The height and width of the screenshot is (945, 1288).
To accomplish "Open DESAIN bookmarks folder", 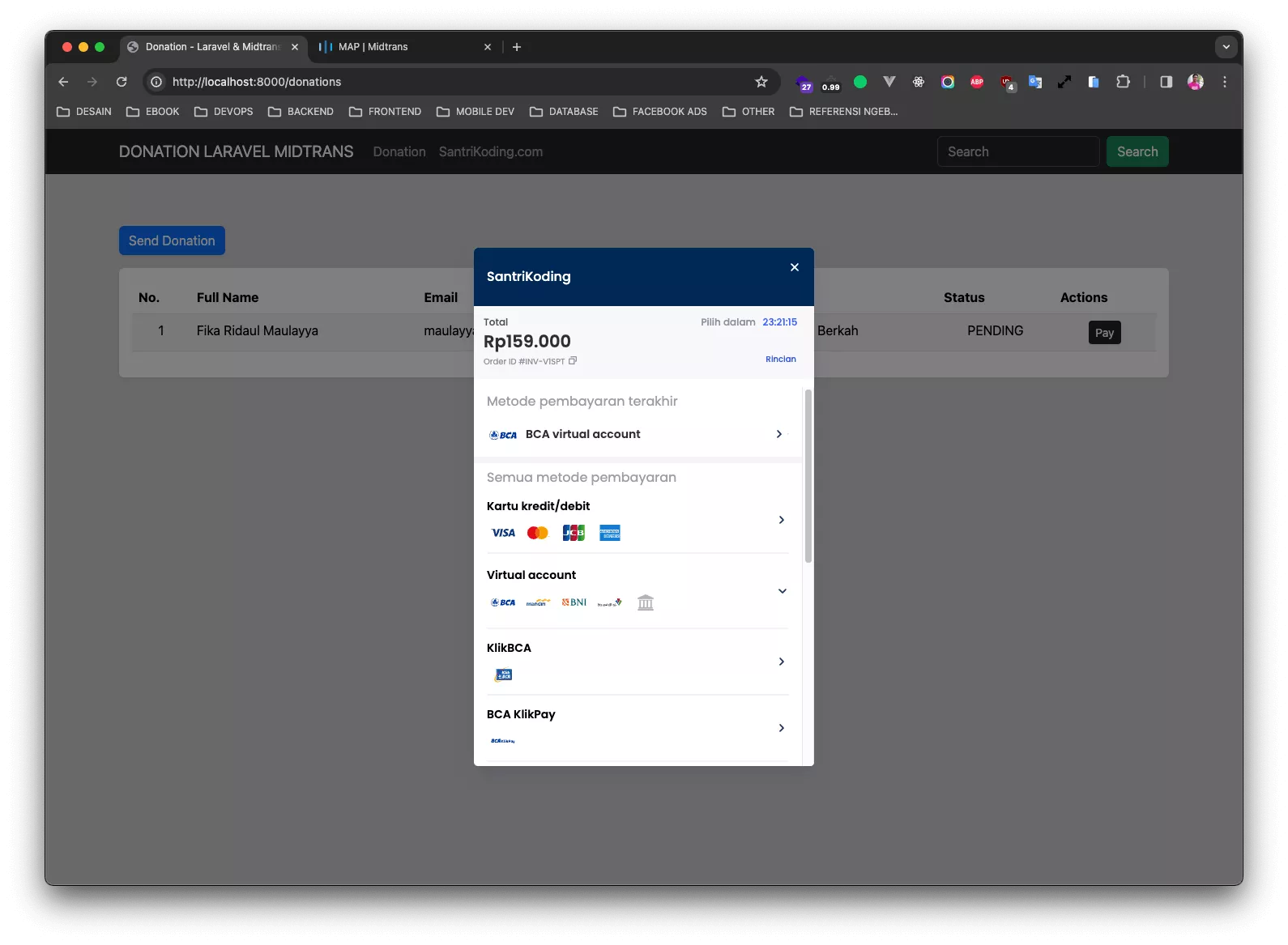I will click(x=84, y=112).
